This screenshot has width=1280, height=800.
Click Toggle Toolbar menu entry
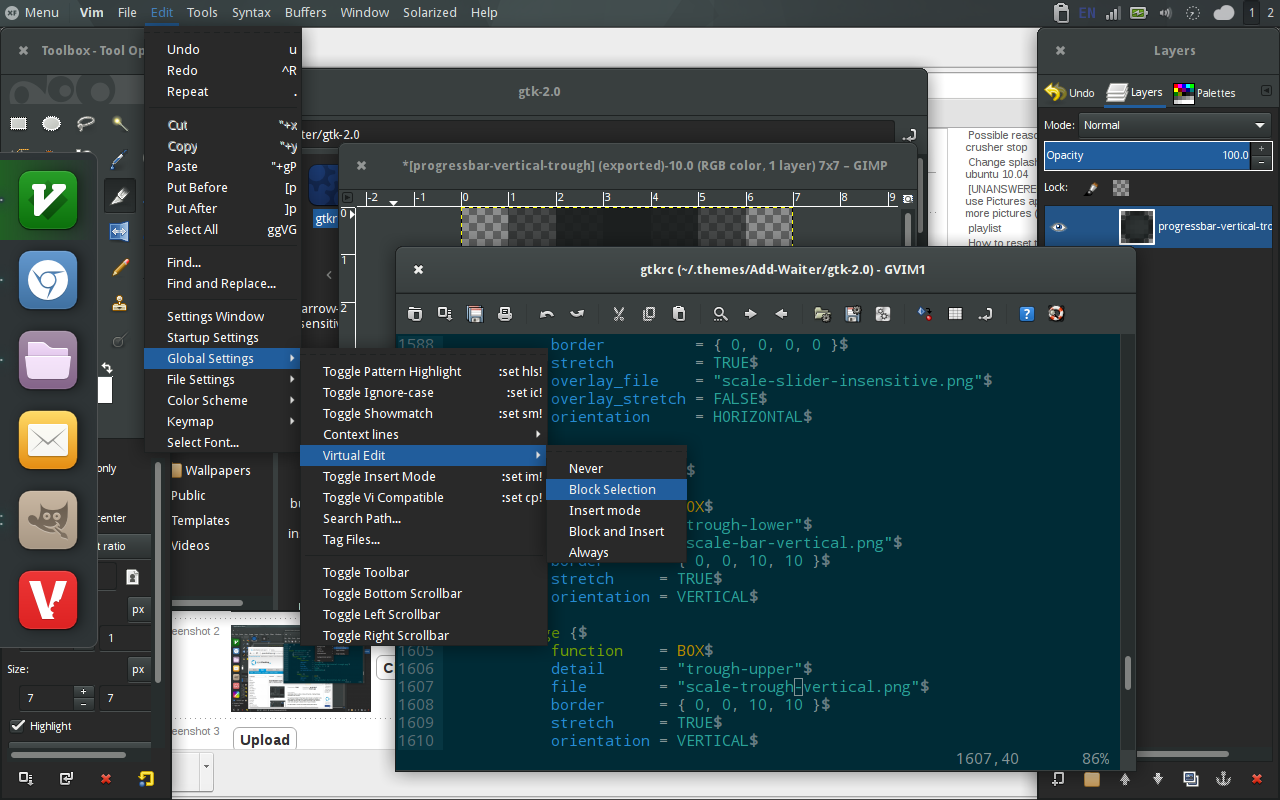point(424,572)
